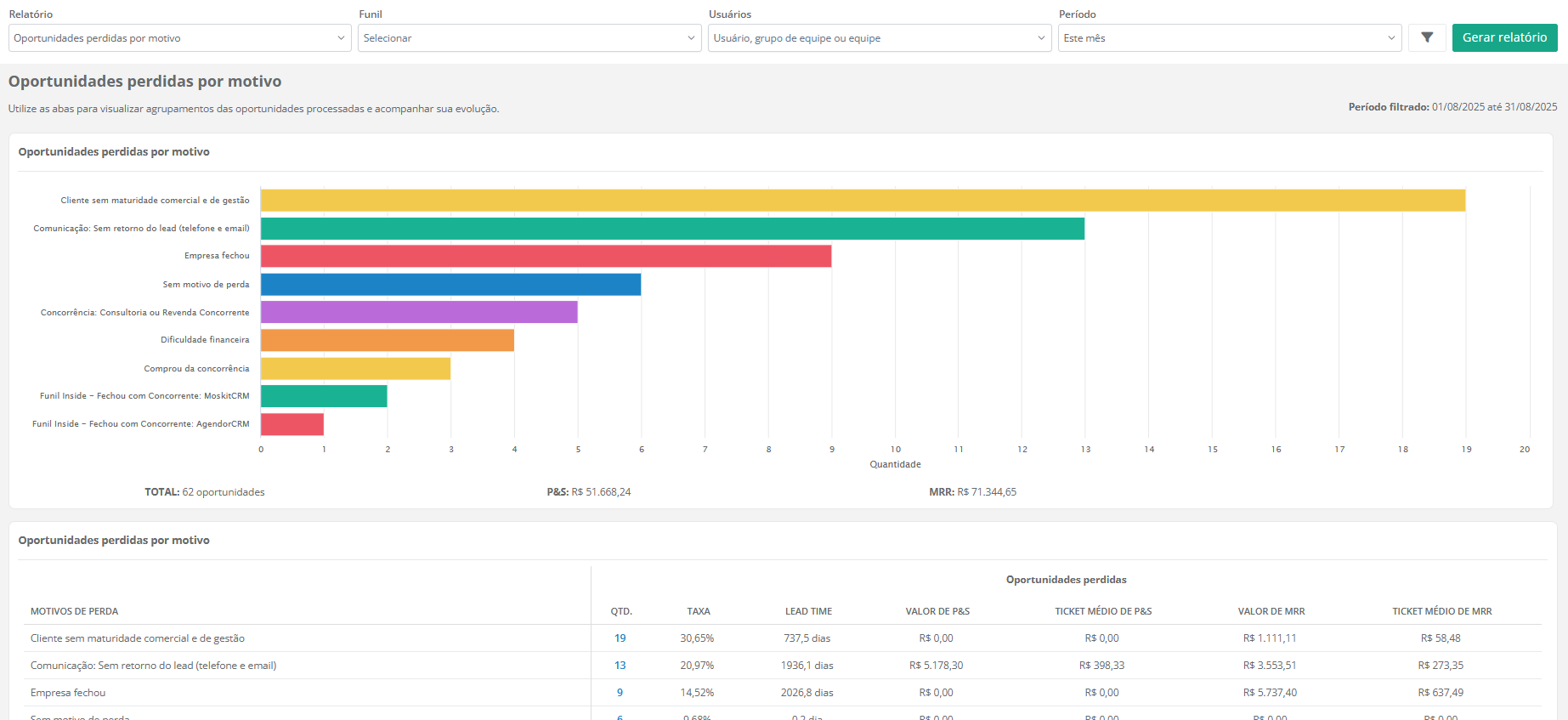Select the red 'Empresa fechou' bar
Viewport: 1568px width, 720px height.
(546, 256)
